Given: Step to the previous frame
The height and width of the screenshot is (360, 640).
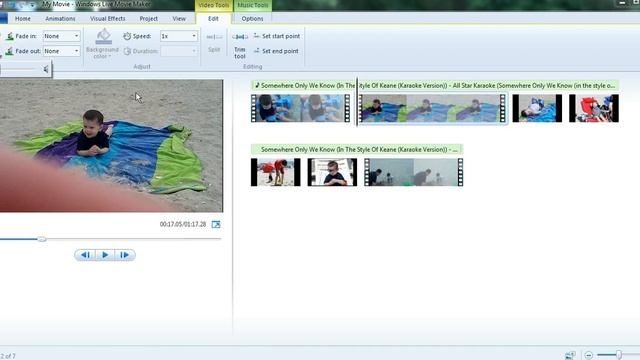Looking at the screenshot, I should (85, 255).
